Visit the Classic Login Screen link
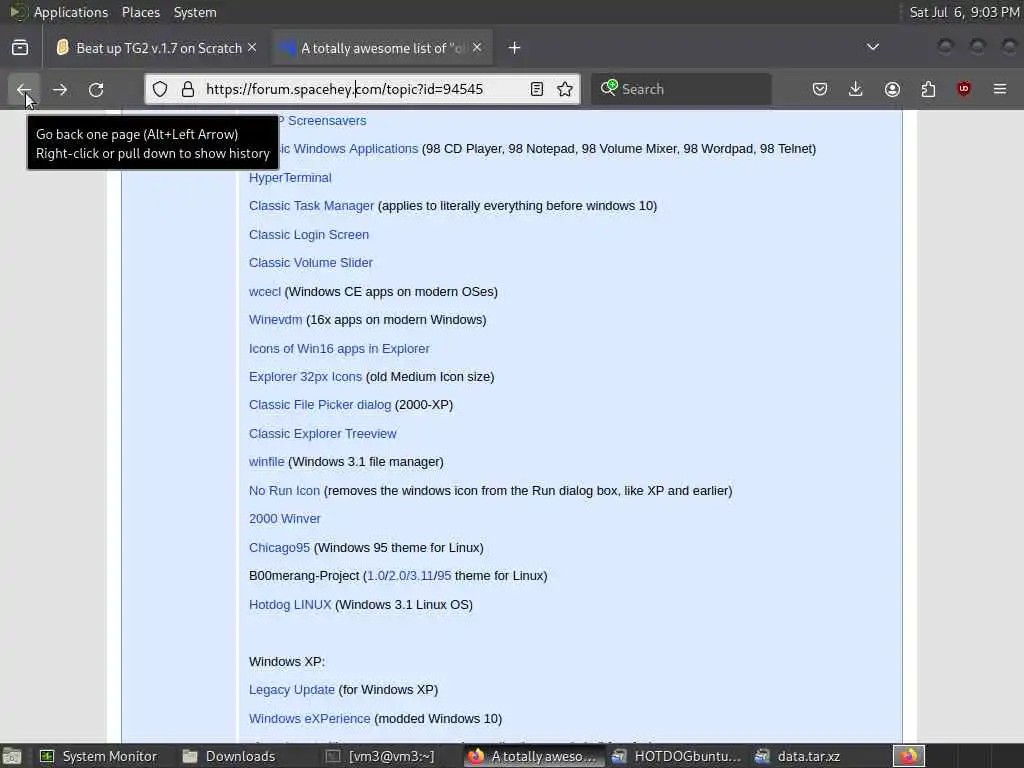This screenshot has width=1024, height=768. coord(309,234)
